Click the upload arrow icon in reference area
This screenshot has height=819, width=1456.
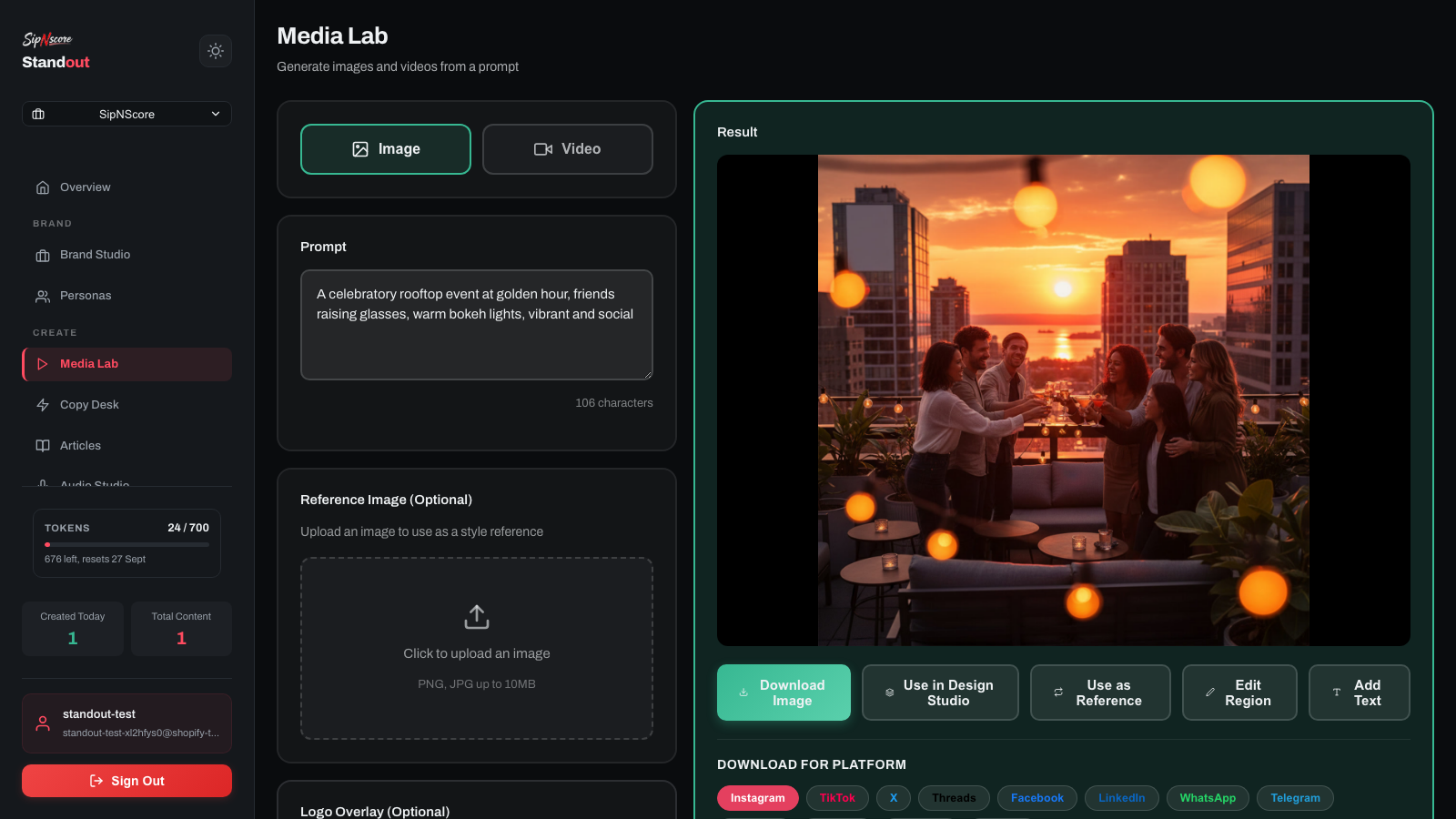(477, 617)
